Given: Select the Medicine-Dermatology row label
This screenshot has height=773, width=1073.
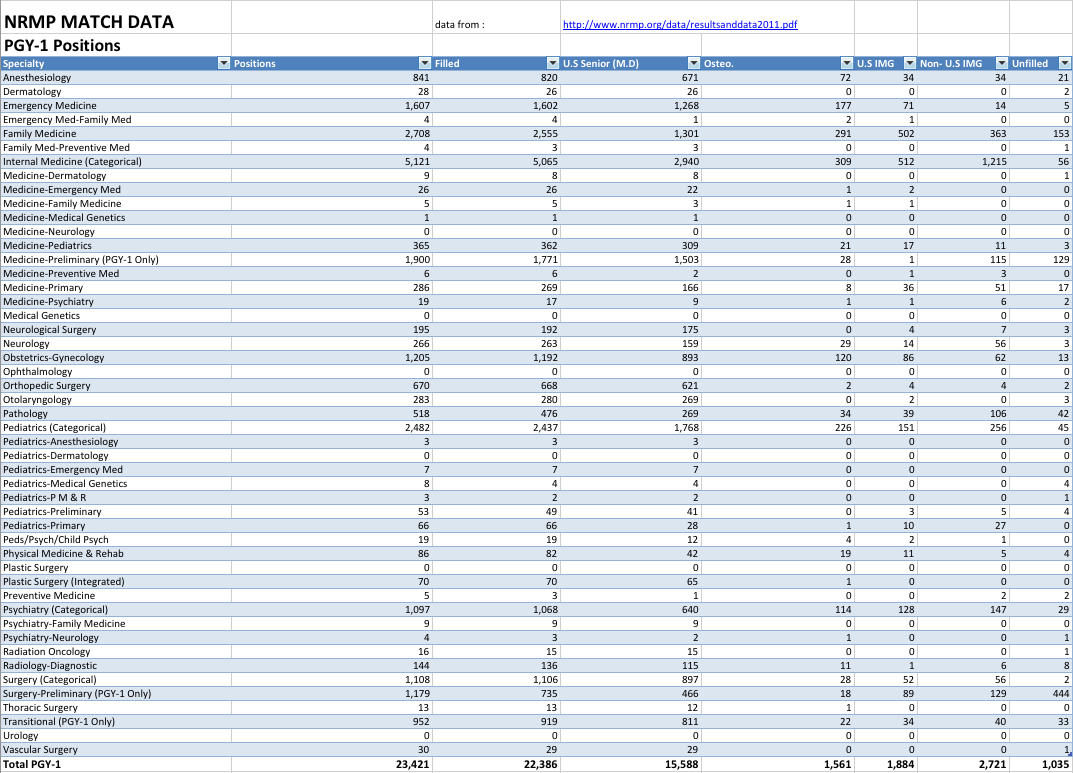Looking at the screenshot, I should (x=116, y=176).
